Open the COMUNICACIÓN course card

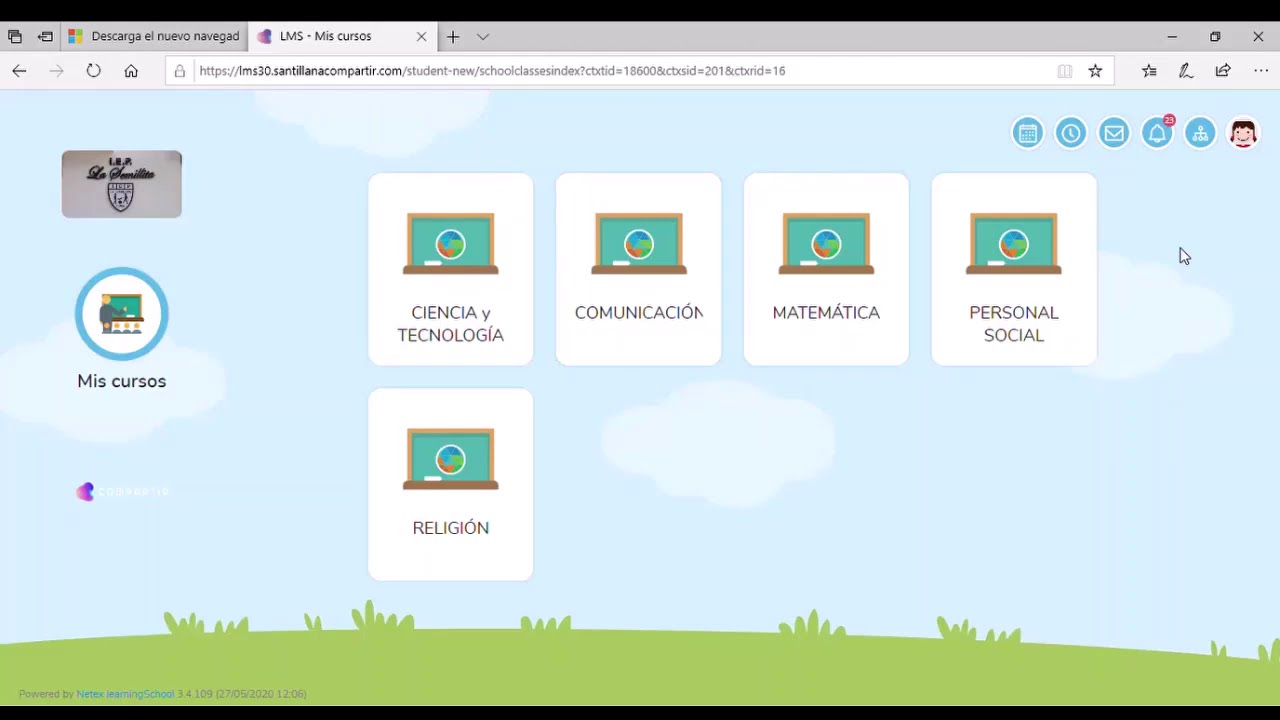point(638,269)
